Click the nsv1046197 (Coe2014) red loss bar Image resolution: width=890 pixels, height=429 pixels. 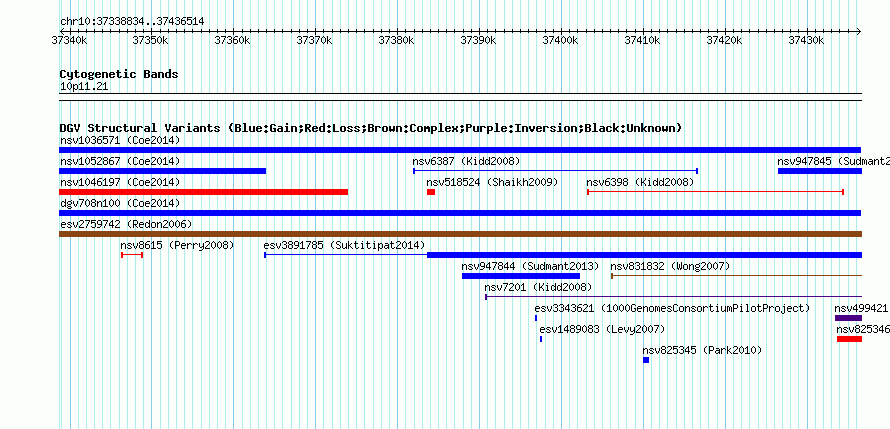click(x=203, y=192)
